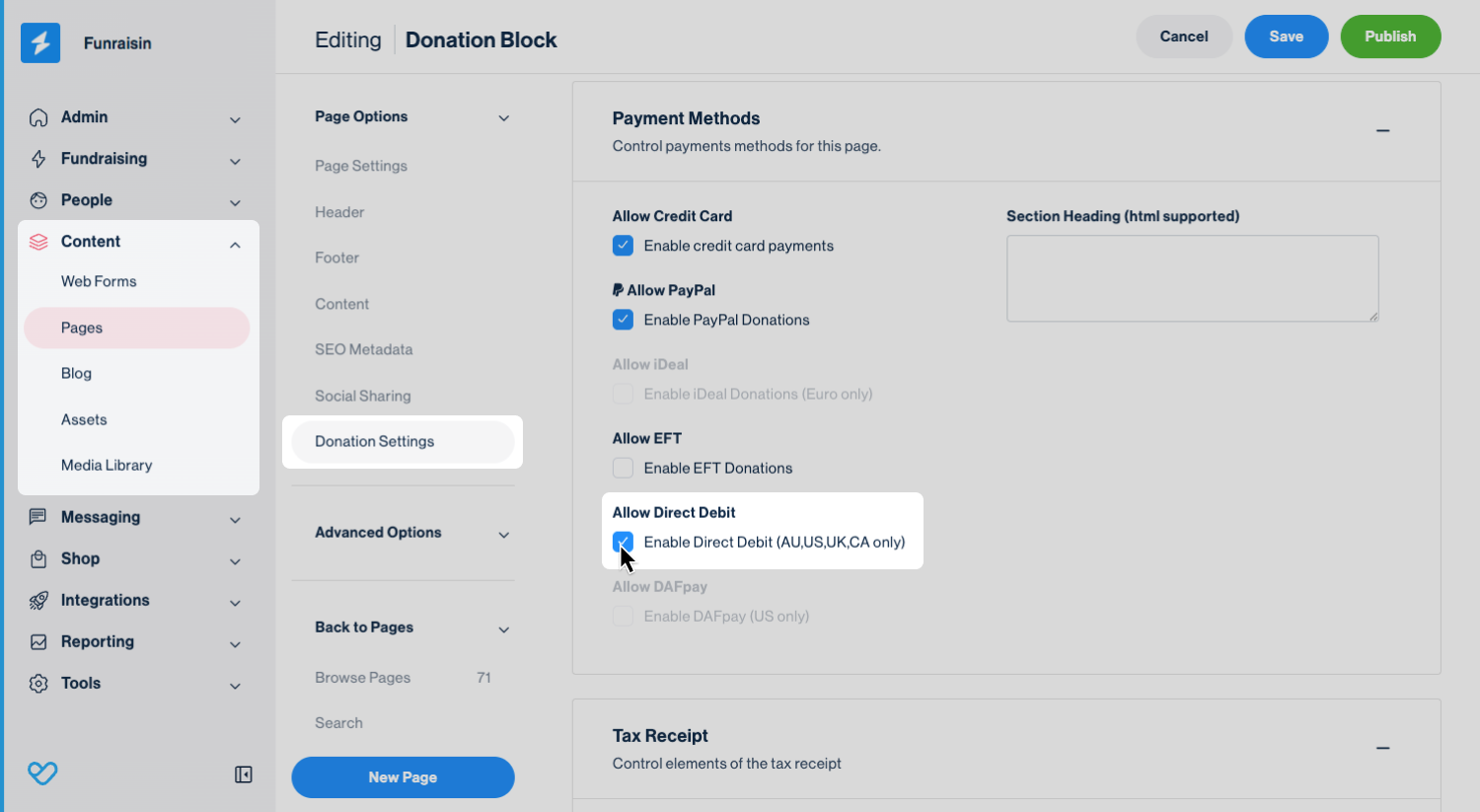This screenshot has height=812, width=1480.
Task: Click the Fundraising lightning bolt icon
Action: click(x=38, y=159)
